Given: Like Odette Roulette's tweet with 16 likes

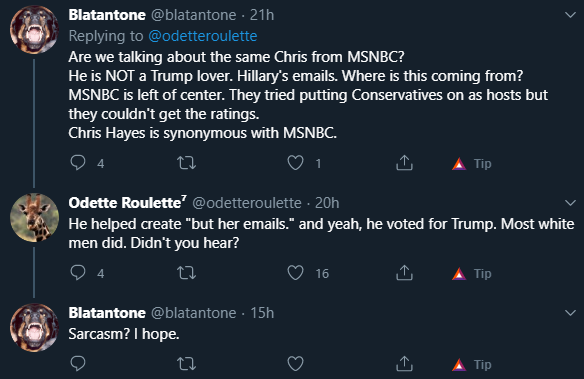Looking at the screenshot, I should 295,273.
